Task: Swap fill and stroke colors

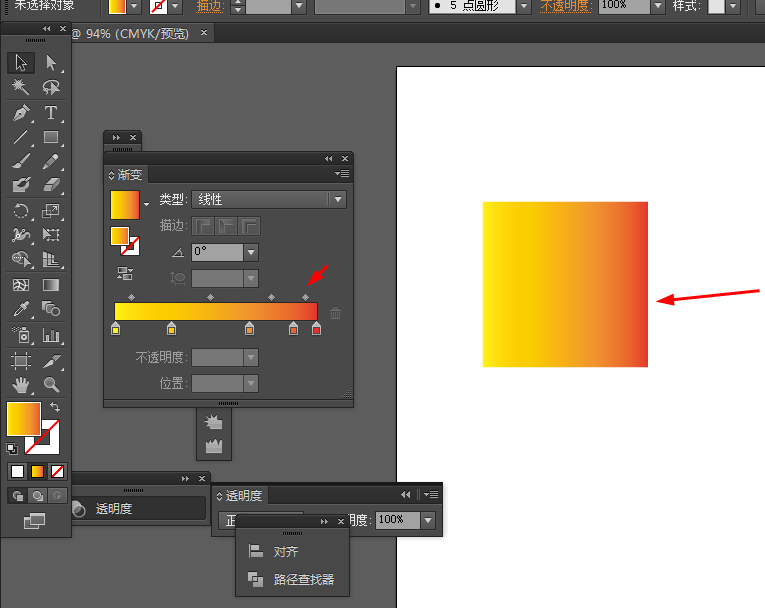Action: click(55, 408)
